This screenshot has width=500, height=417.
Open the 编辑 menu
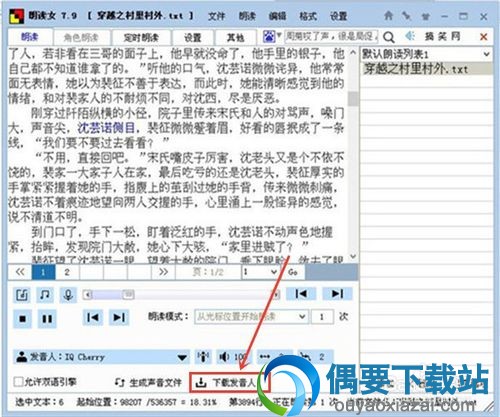tap(277, 16)
